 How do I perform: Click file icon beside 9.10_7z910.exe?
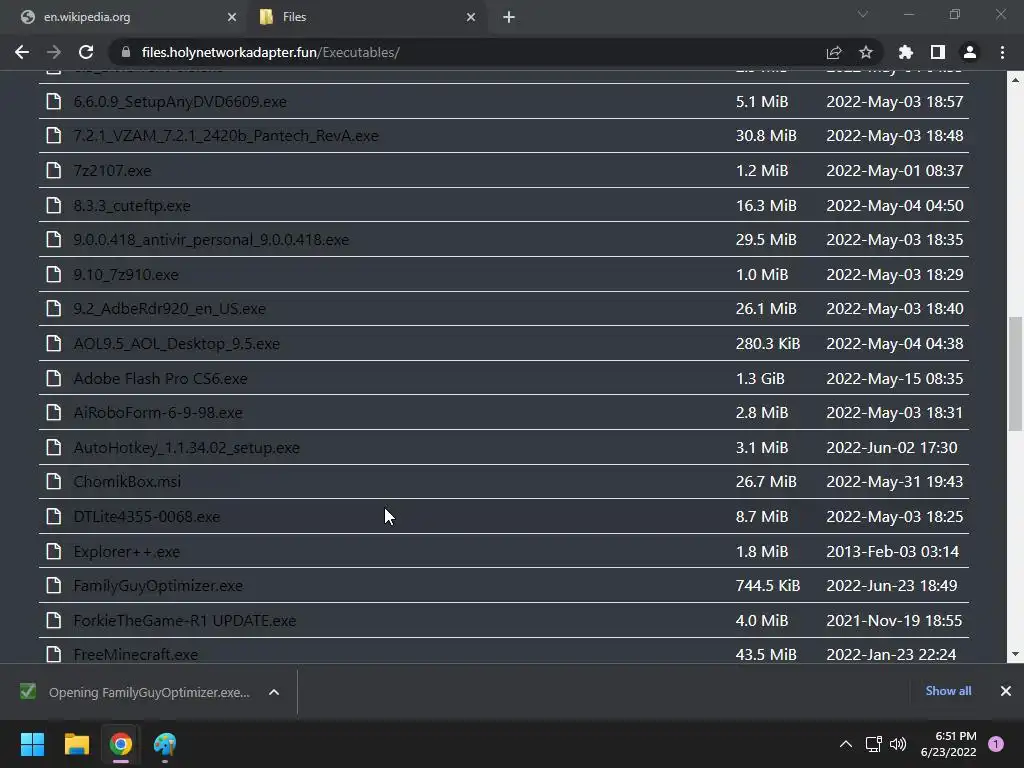(x=54, y=274)
